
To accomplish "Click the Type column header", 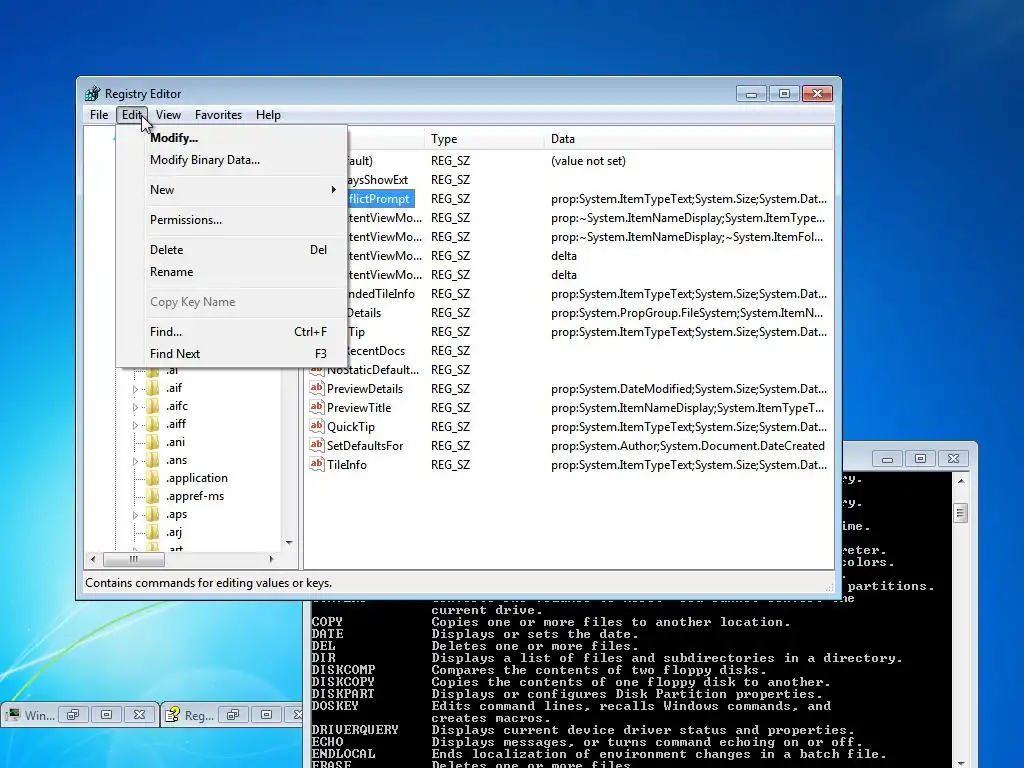I will coord(484,138).
